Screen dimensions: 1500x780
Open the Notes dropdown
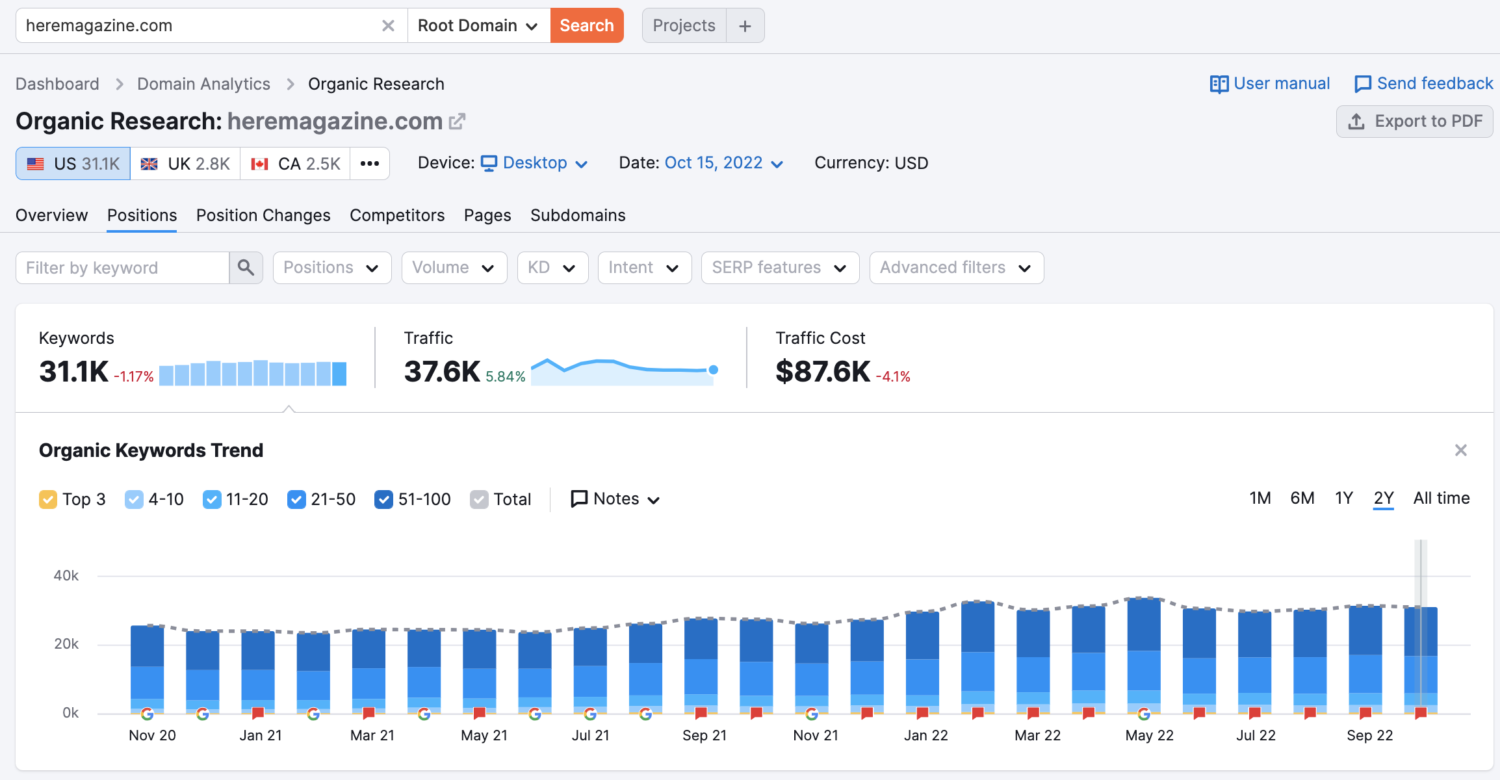click(615, 499)
